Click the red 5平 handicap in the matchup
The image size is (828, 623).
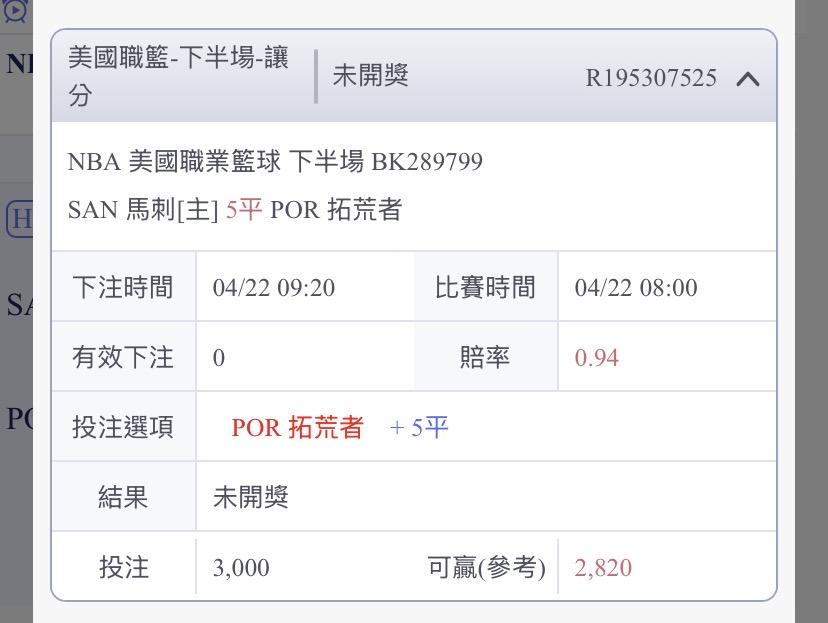point(244,210)
